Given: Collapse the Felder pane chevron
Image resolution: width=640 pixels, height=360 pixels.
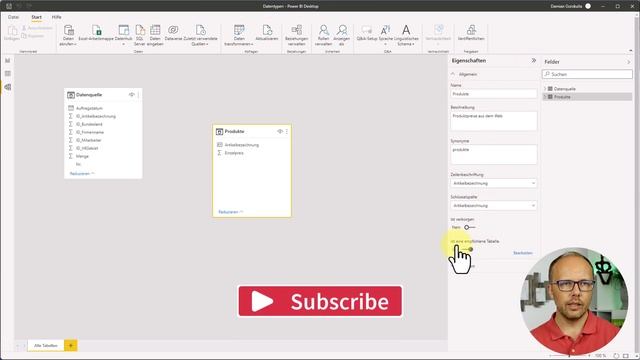Looking at the screenshot, I should click(x=629, y=62).
